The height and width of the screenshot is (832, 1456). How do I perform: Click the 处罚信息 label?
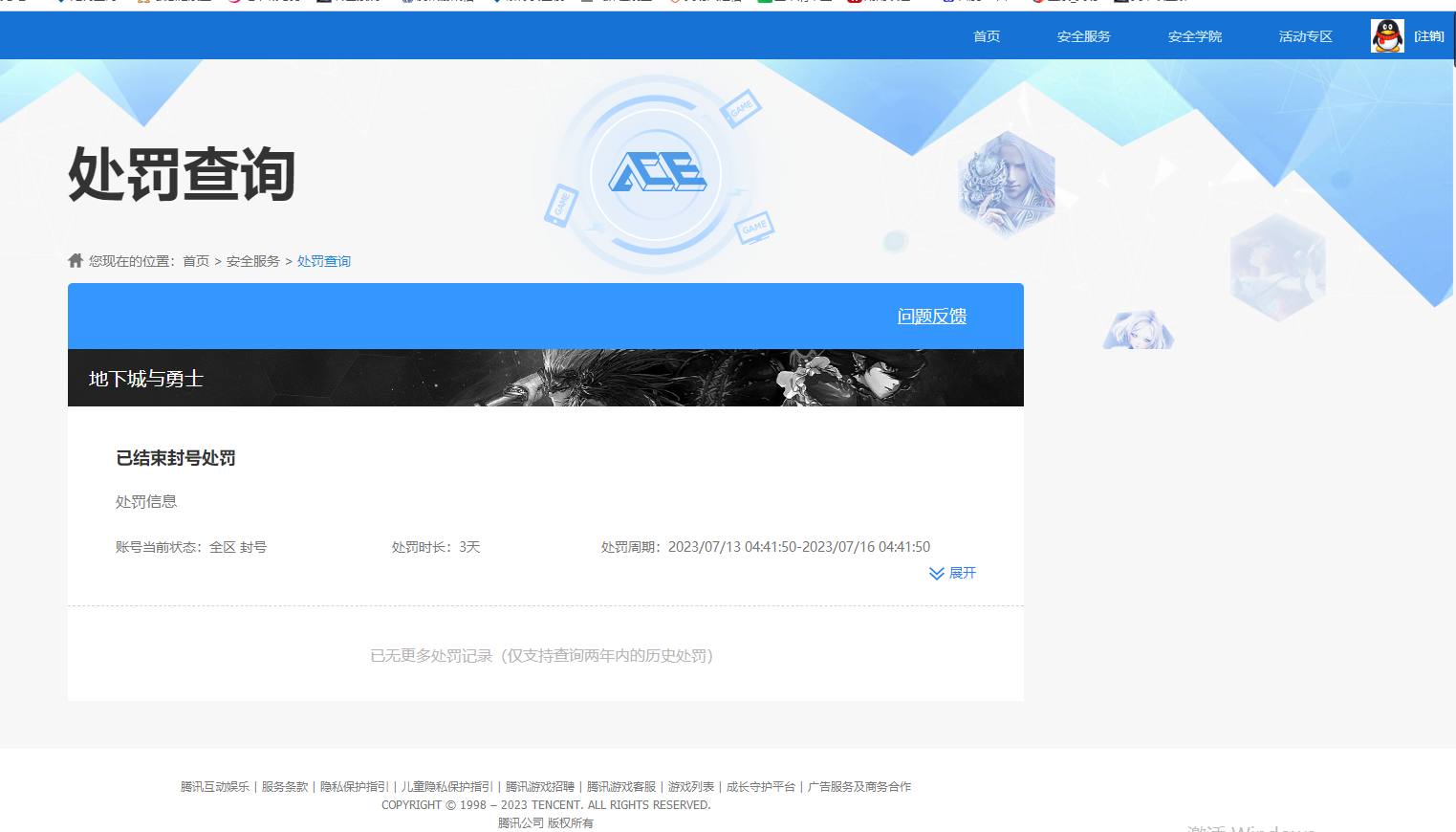(x=146, y=501)
